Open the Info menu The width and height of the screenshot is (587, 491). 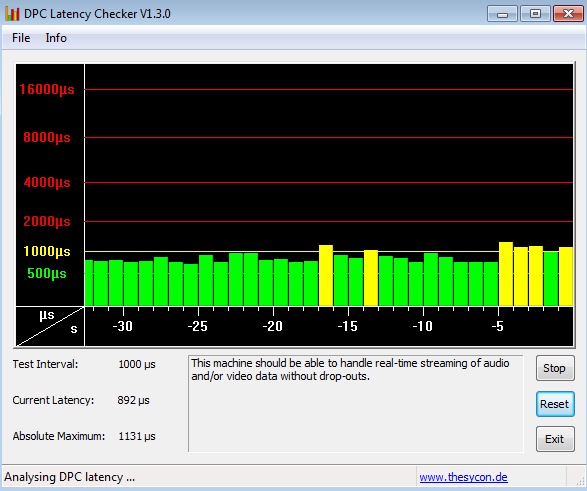(x=56, y=38)
